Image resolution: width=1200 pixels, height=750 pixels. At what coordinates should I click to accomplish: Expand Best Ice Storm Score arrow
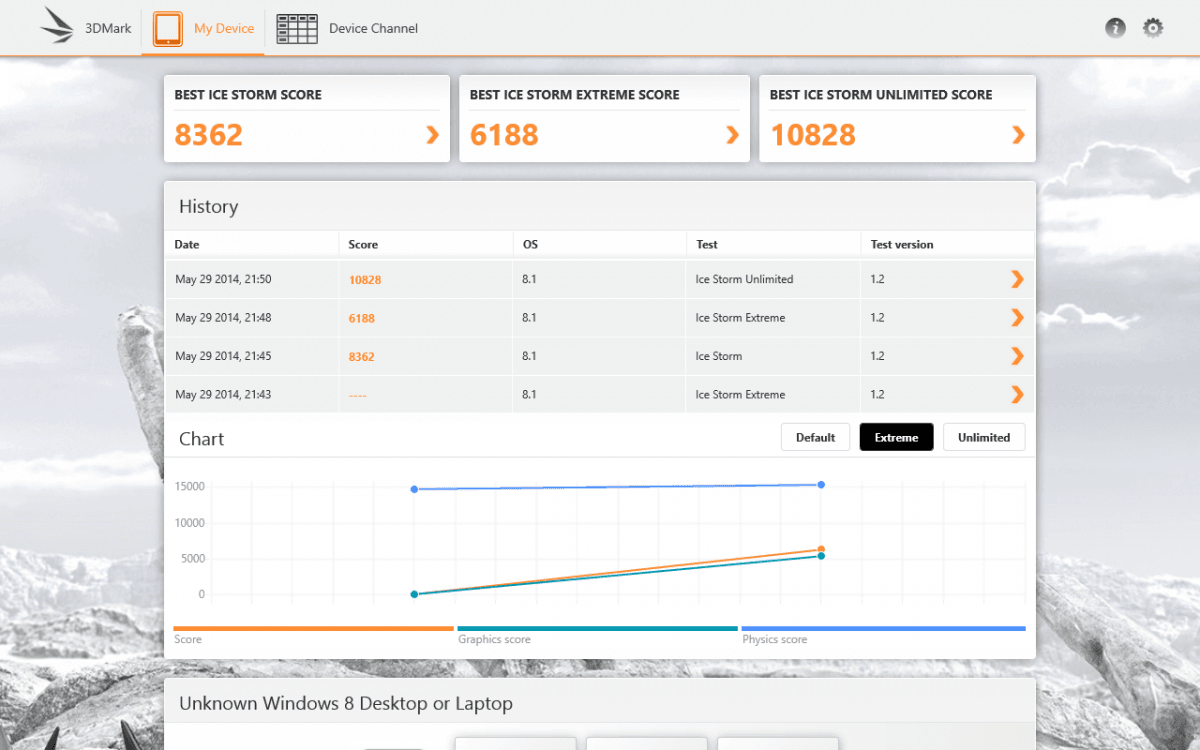[x=432, y=135]
